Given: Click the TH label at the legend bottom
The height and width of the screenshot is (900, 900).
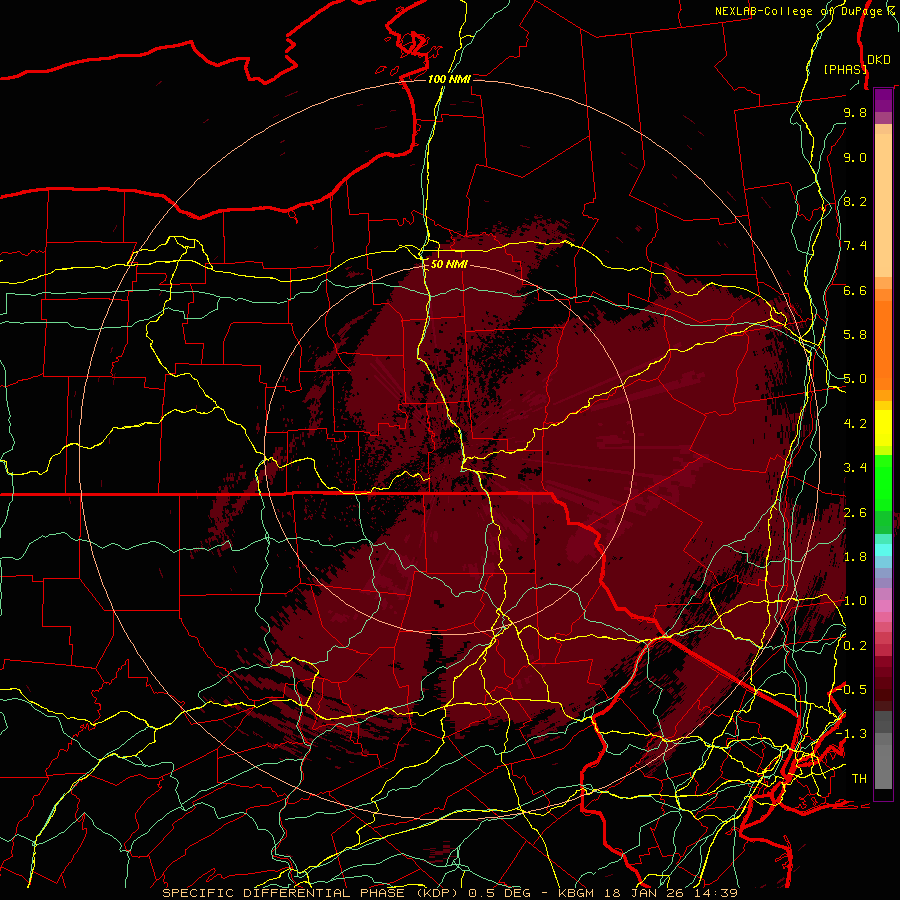Looking at the screenshot, I should click(859, 779).
